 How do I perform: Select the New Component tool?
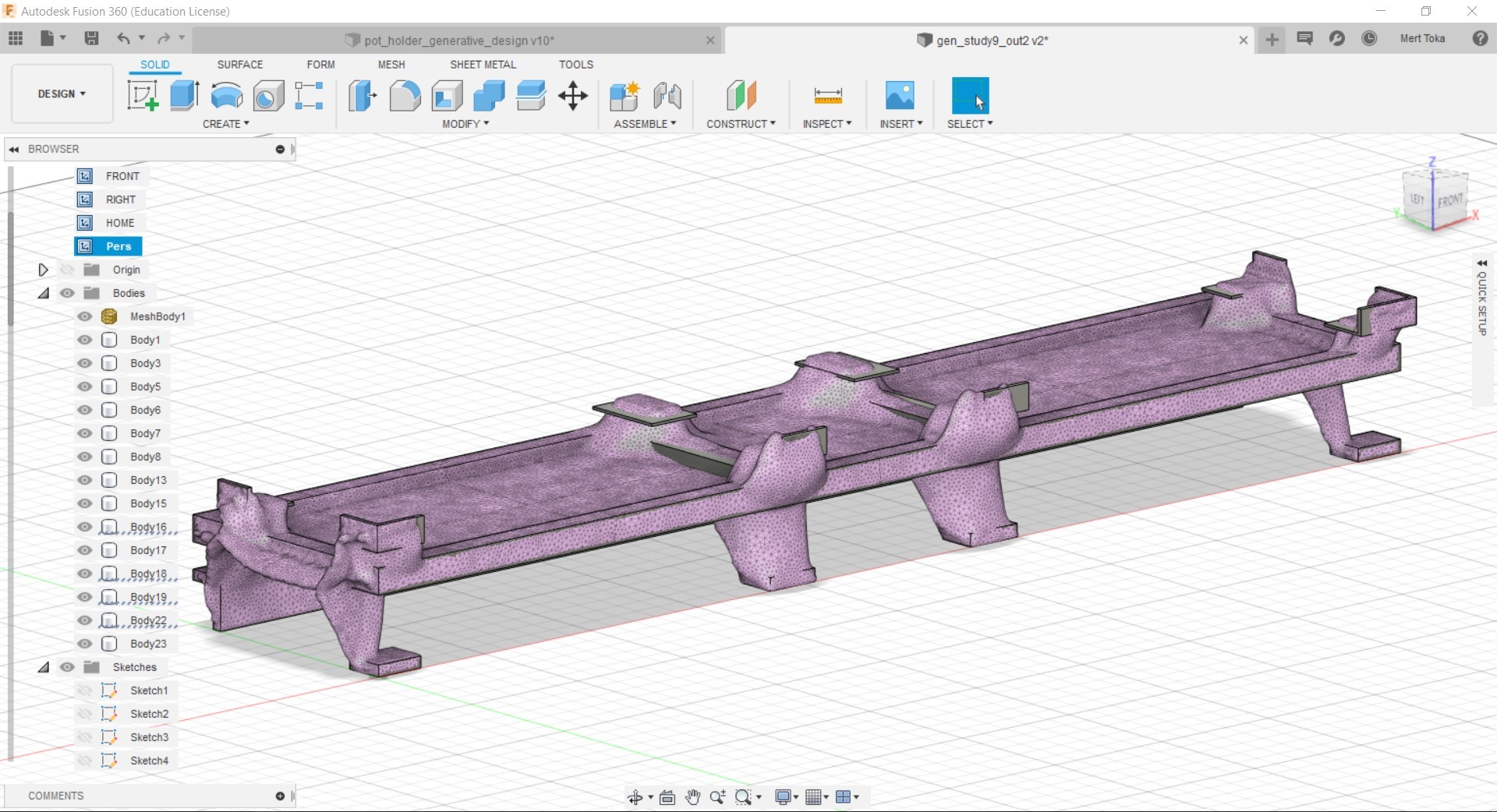click(625, 96)
